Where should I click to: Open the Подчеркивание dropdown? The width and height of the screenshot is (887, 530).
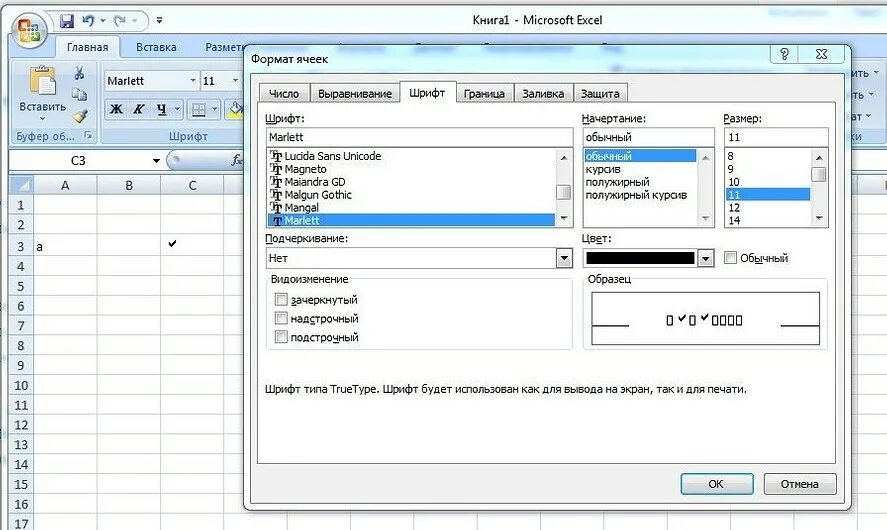coord(564,258)
